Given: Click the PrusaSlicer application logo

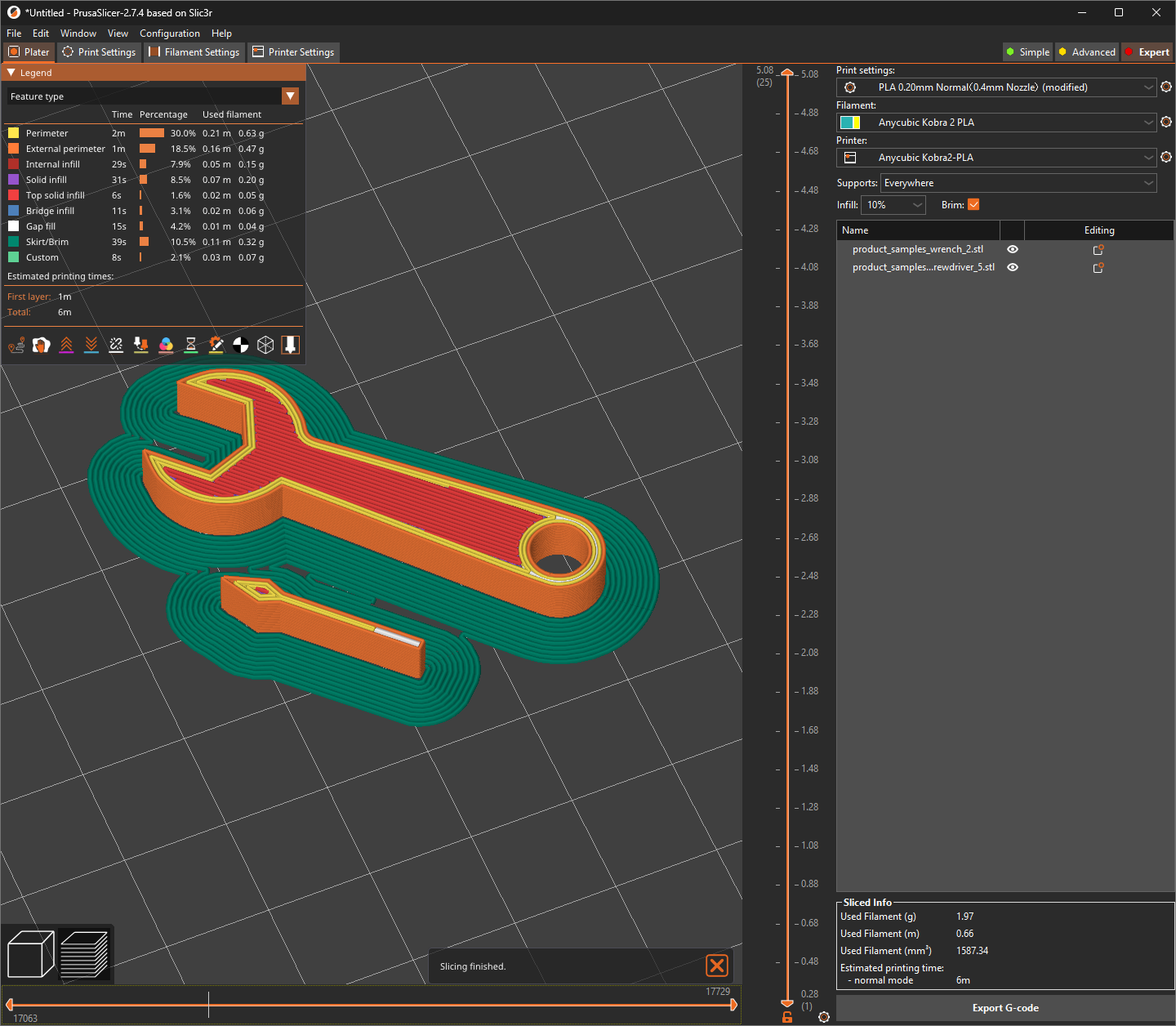Looking at the screenshot, I should pyautogui.click(x=13, y=12).
